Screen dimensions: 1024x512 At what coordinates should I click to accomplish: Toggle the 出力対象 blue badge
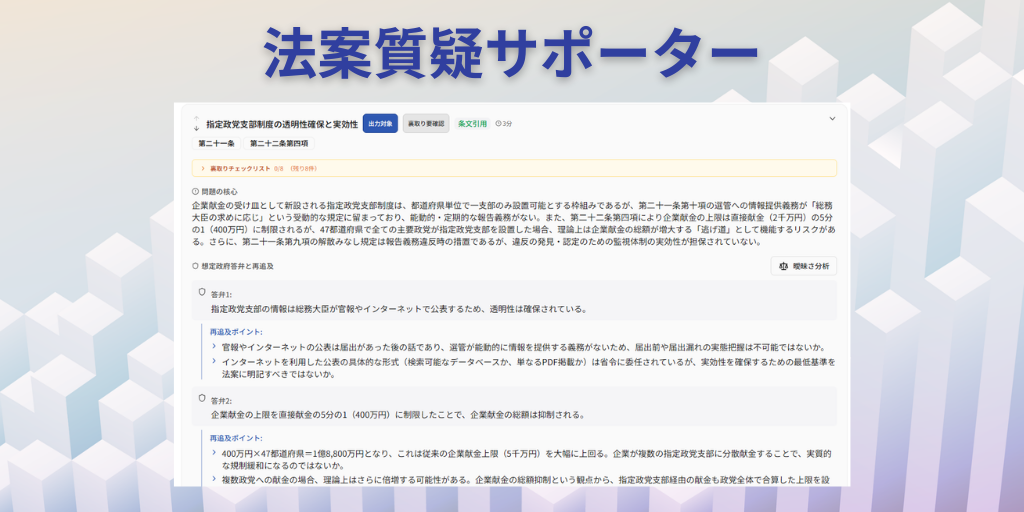(380, 124)
